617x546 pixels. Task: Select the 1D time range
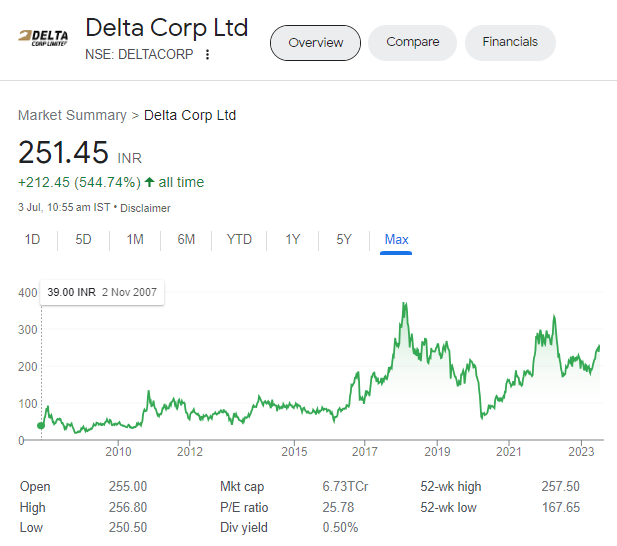pyautogui.click(x=33, y=240)
